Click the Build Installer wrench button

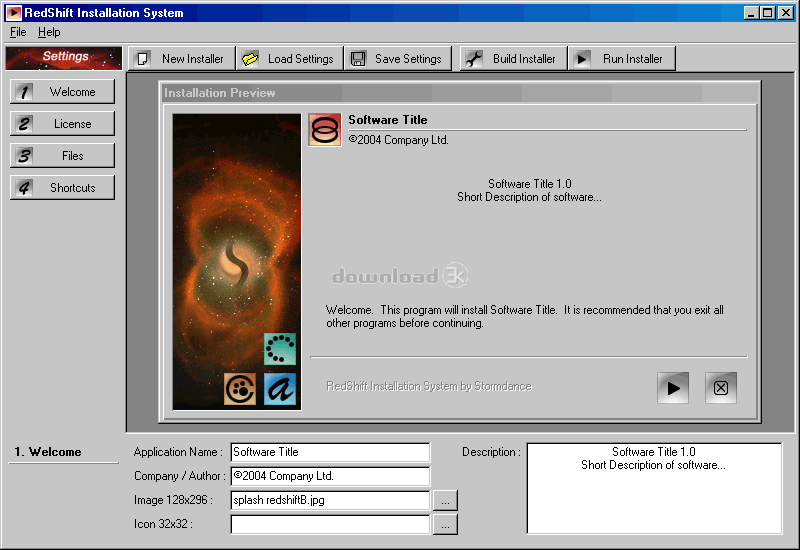pos(513,59)
